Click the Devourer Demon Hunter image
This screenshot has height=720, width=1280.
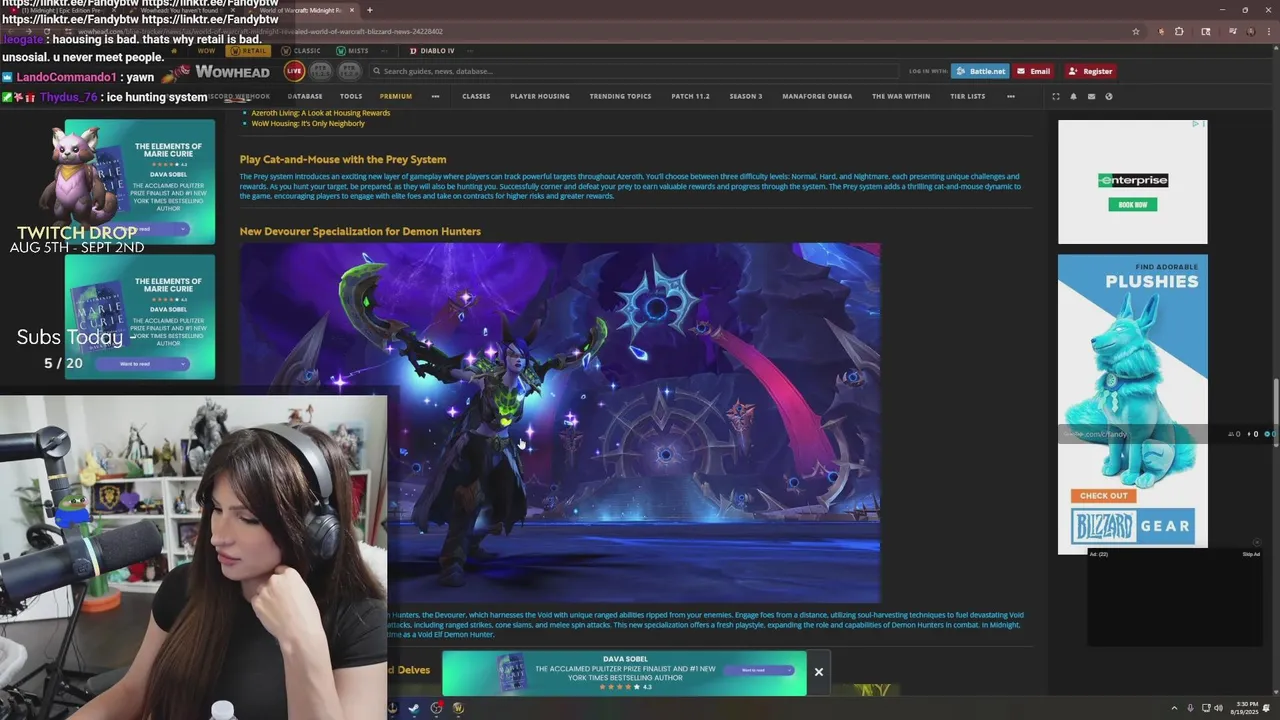pos(560,422)
